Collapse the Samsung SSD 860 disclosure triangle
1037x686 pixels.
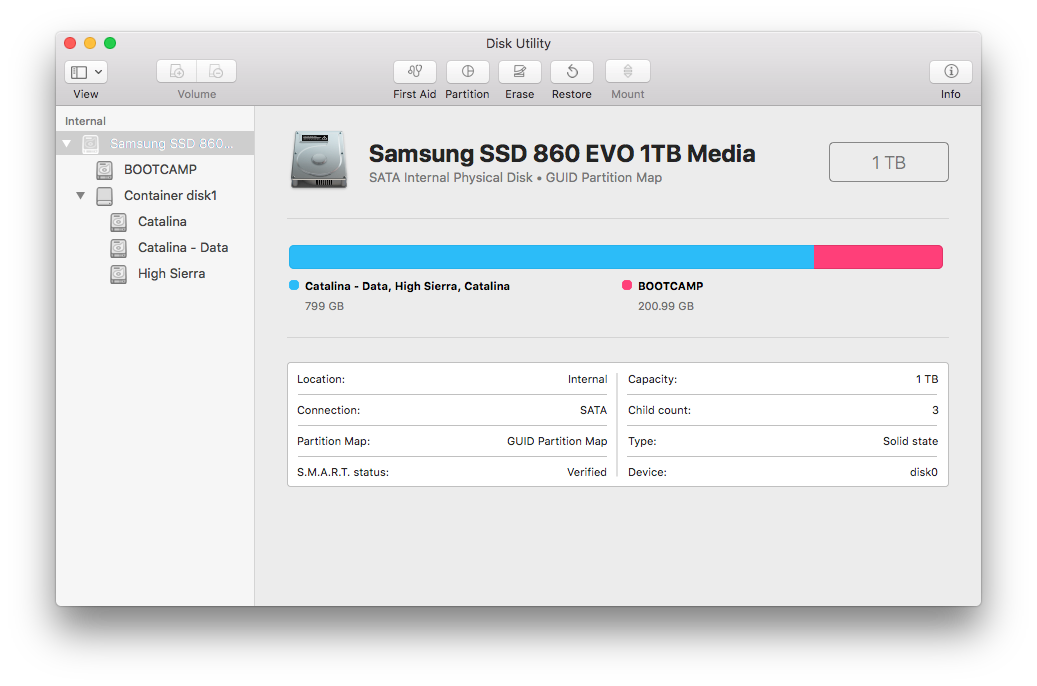pos(67,144)
